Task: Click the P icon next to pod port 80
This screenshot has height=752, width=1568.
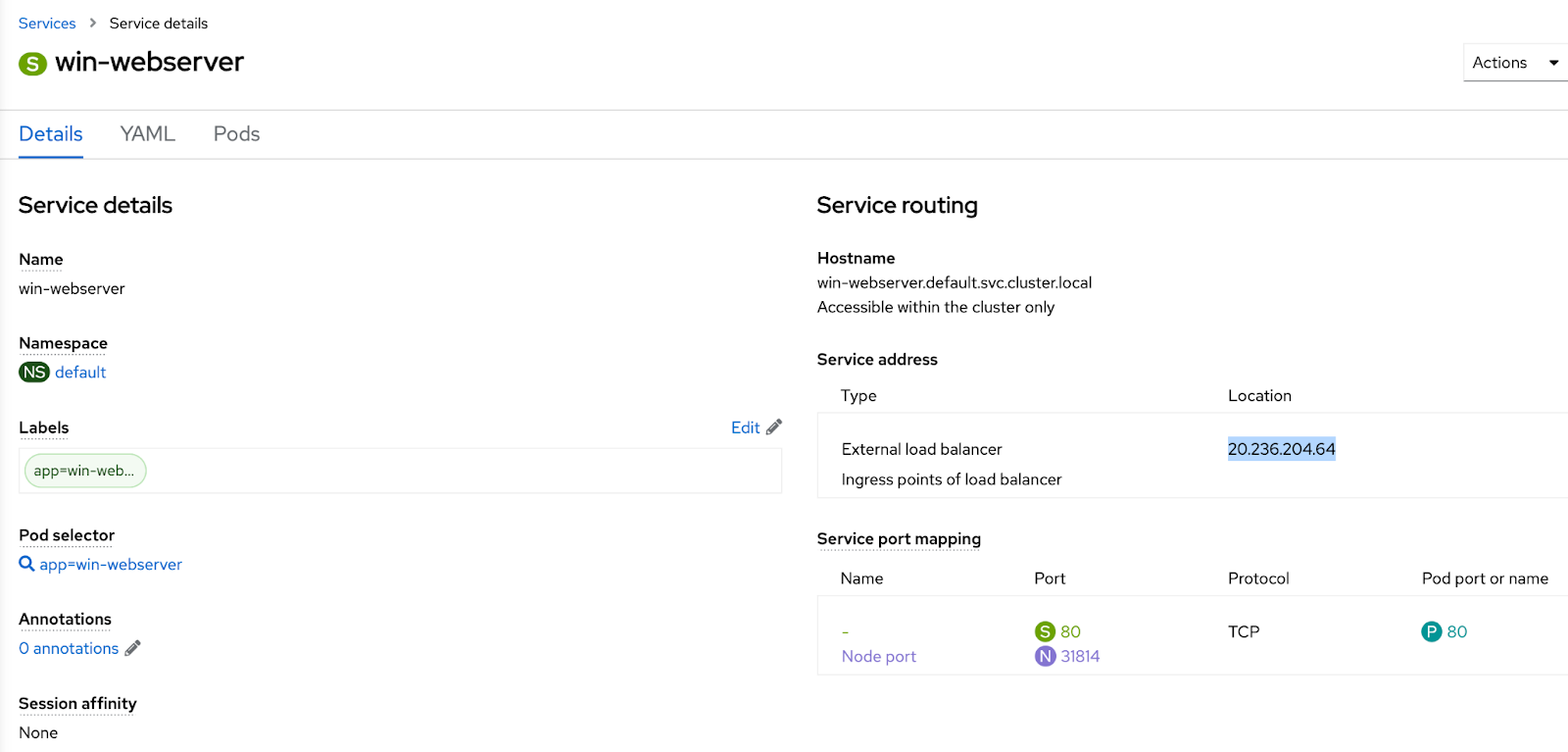Action: pos(1430,631)
